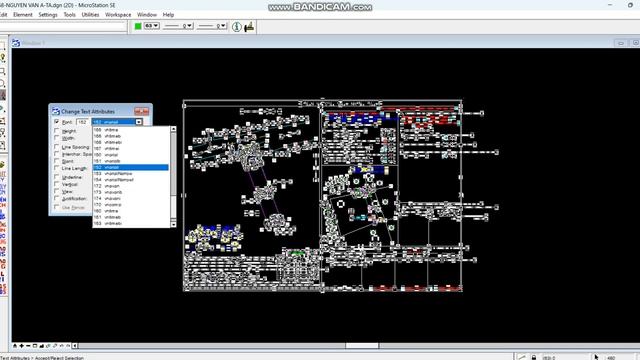Click the font list scroll down arrow
The width and height of the screenshot is (640, 360).
point(173,224)
